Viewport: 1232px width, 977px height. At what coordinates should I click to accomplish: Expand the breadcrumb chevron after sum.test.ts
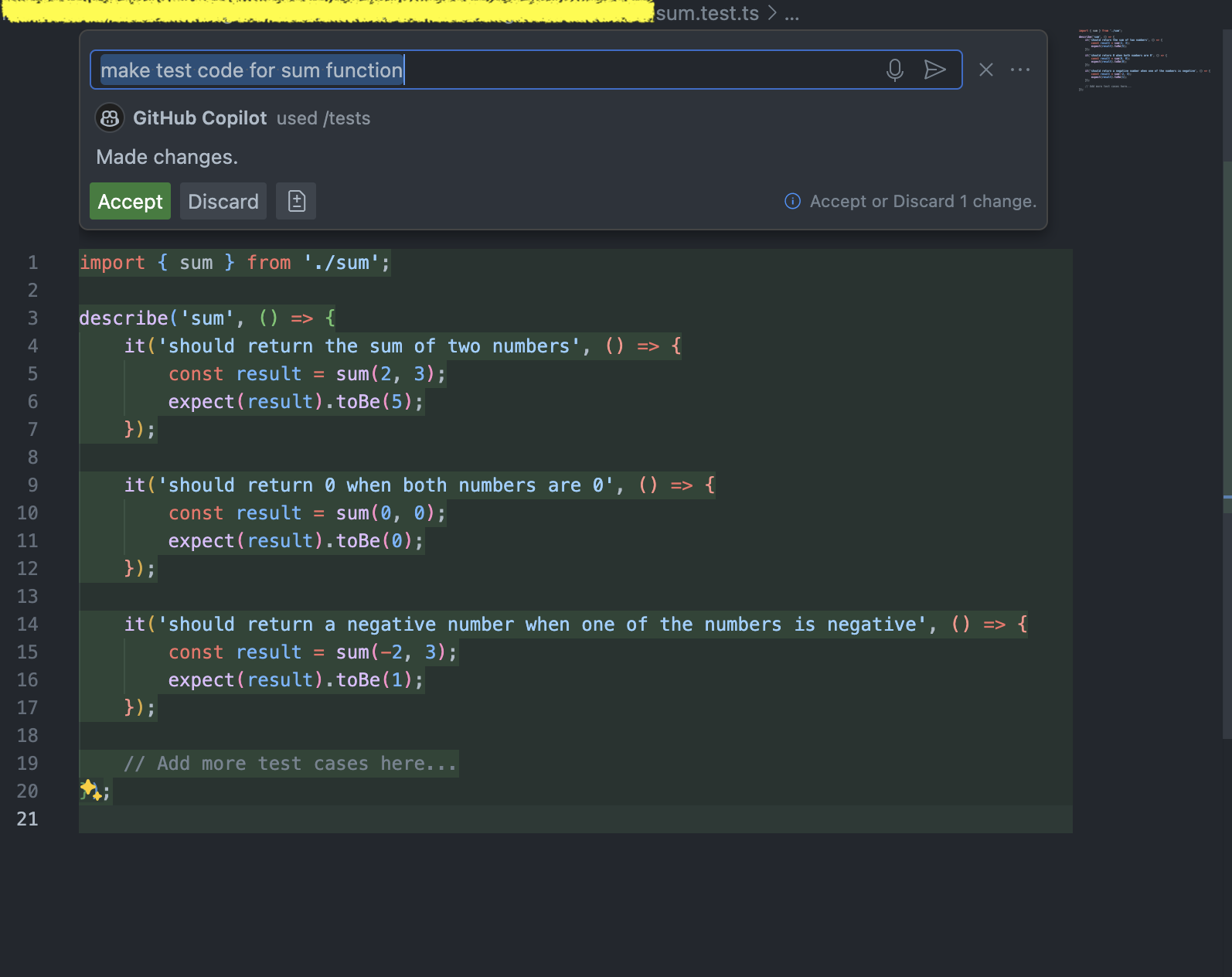tap(772, 13)
